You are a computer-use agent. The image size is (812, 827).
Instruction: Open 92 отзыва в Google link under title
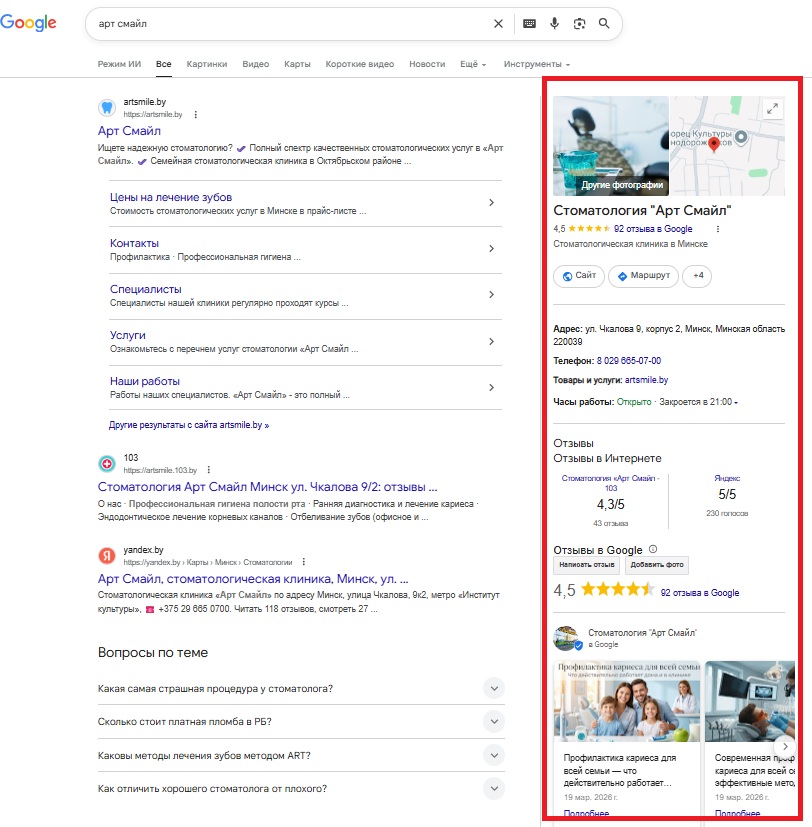[x=653, y=229]
